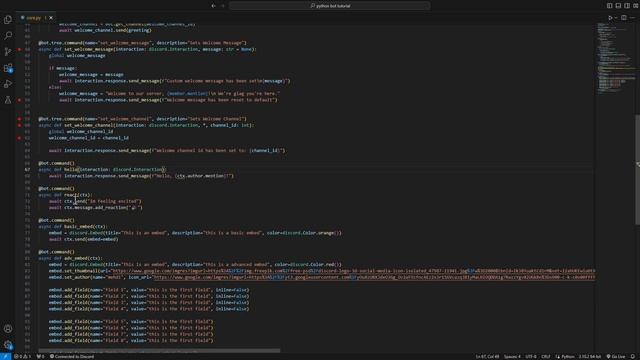Click 'global welcome_channel_id' line
The width and height of the screenshot is (640, 360).
pos(81,132)
